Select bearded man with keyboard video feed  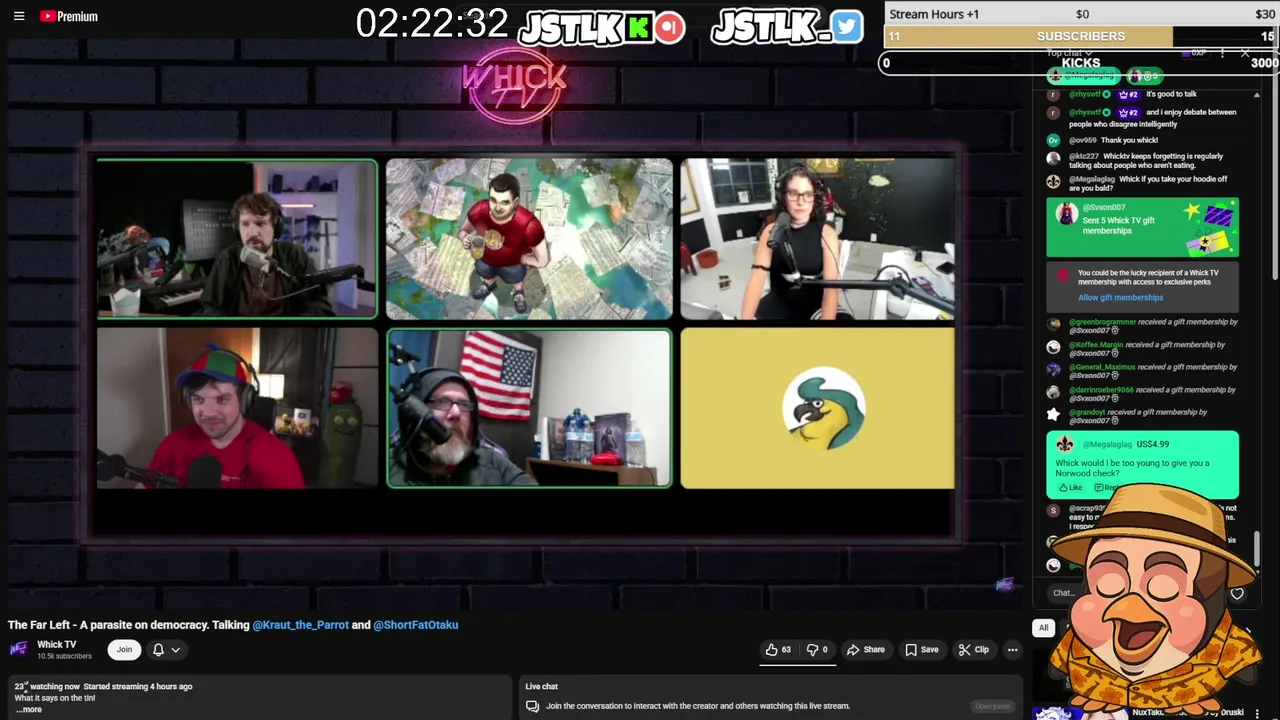(237, 239)
